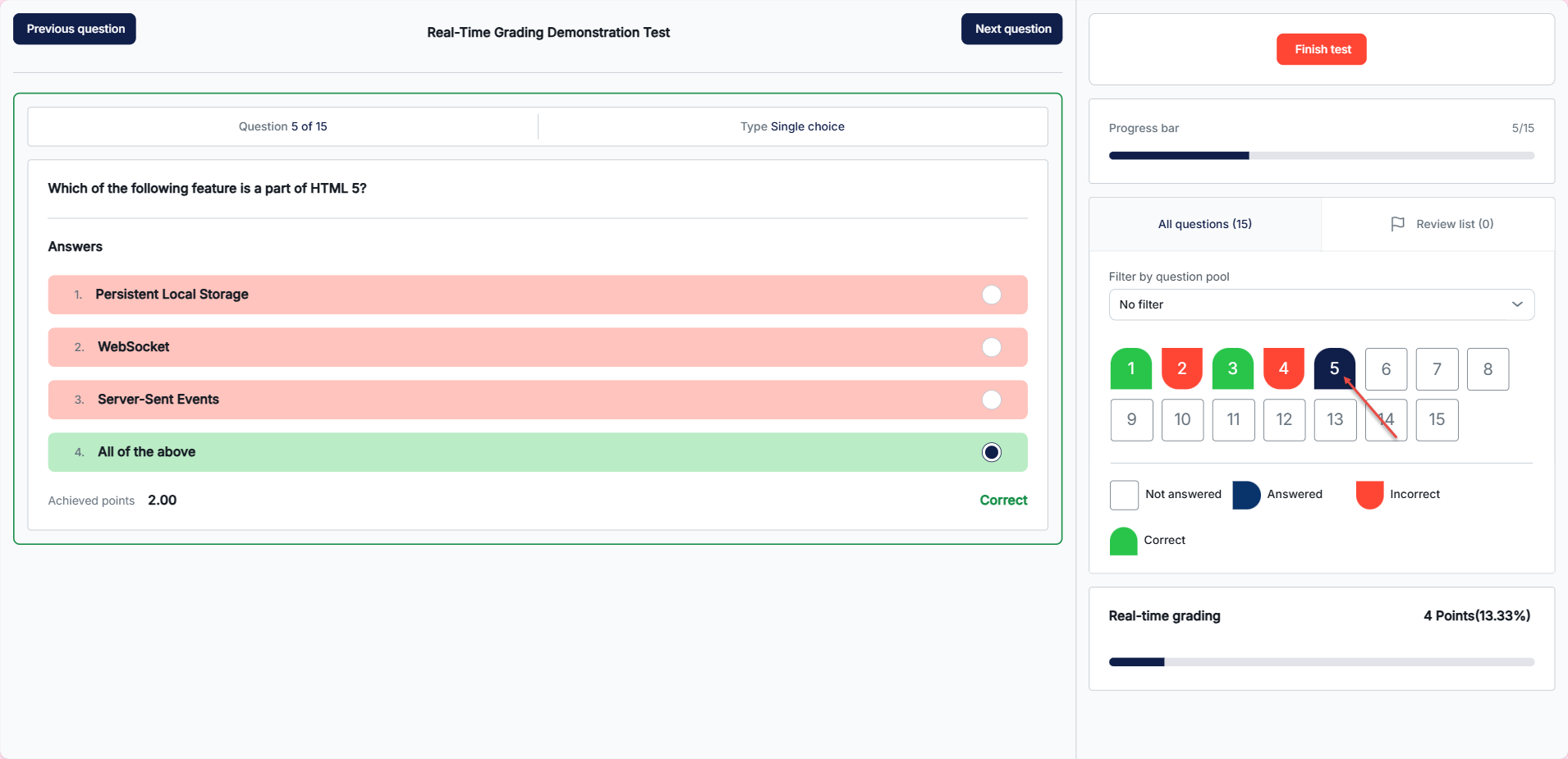Go to question 3 tile

1232,368
